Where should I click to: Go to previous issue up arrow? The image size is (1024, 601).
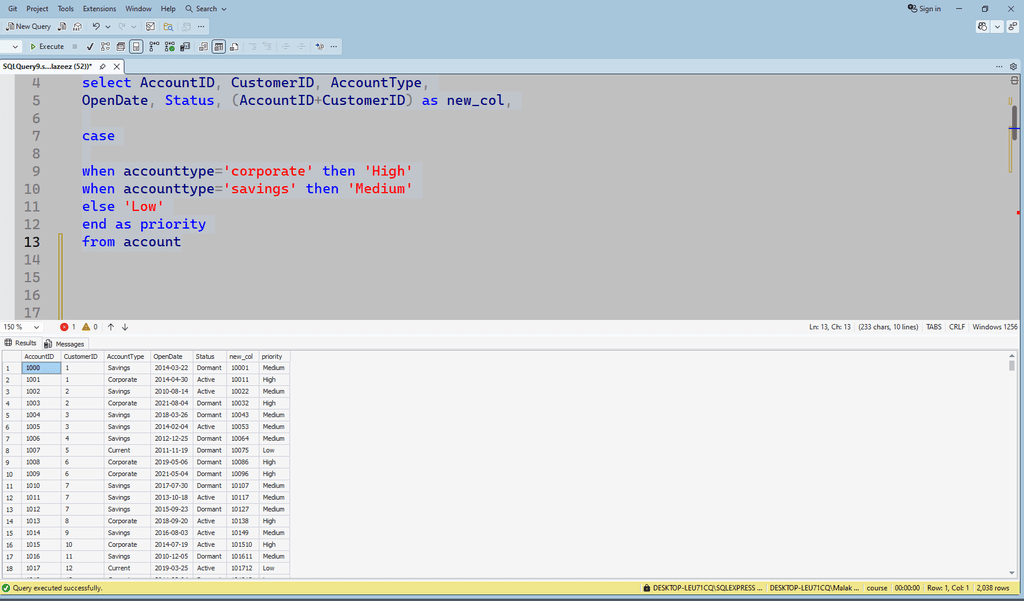tap(110, 327)
